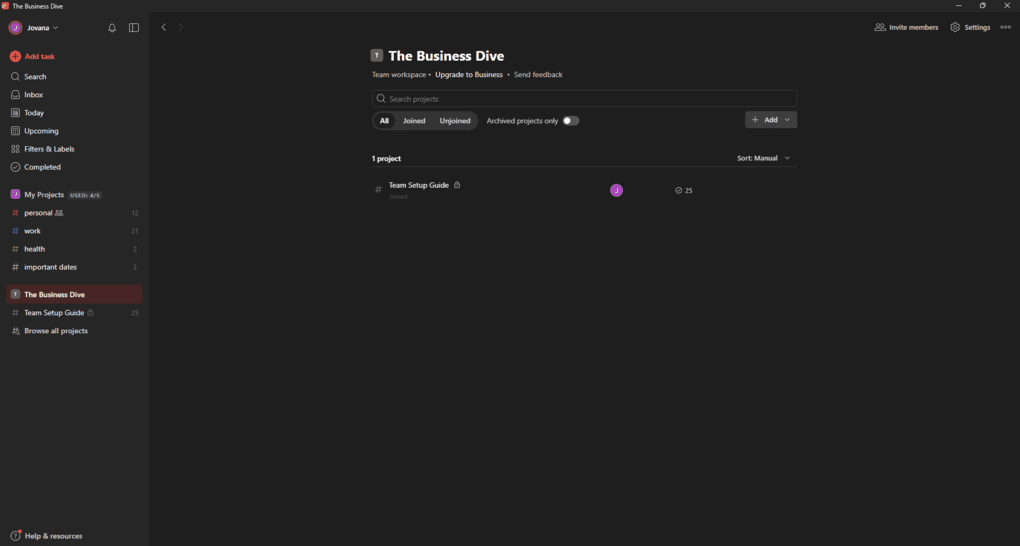
Task: Click the Upgrade to Business link
Action: [x=469, y=75]
